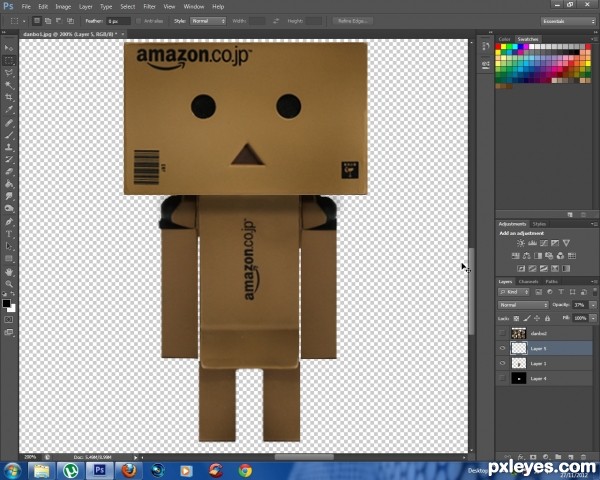Turn layer filtering switch on/off
600x480 pixels.
(x=595, y=292)
